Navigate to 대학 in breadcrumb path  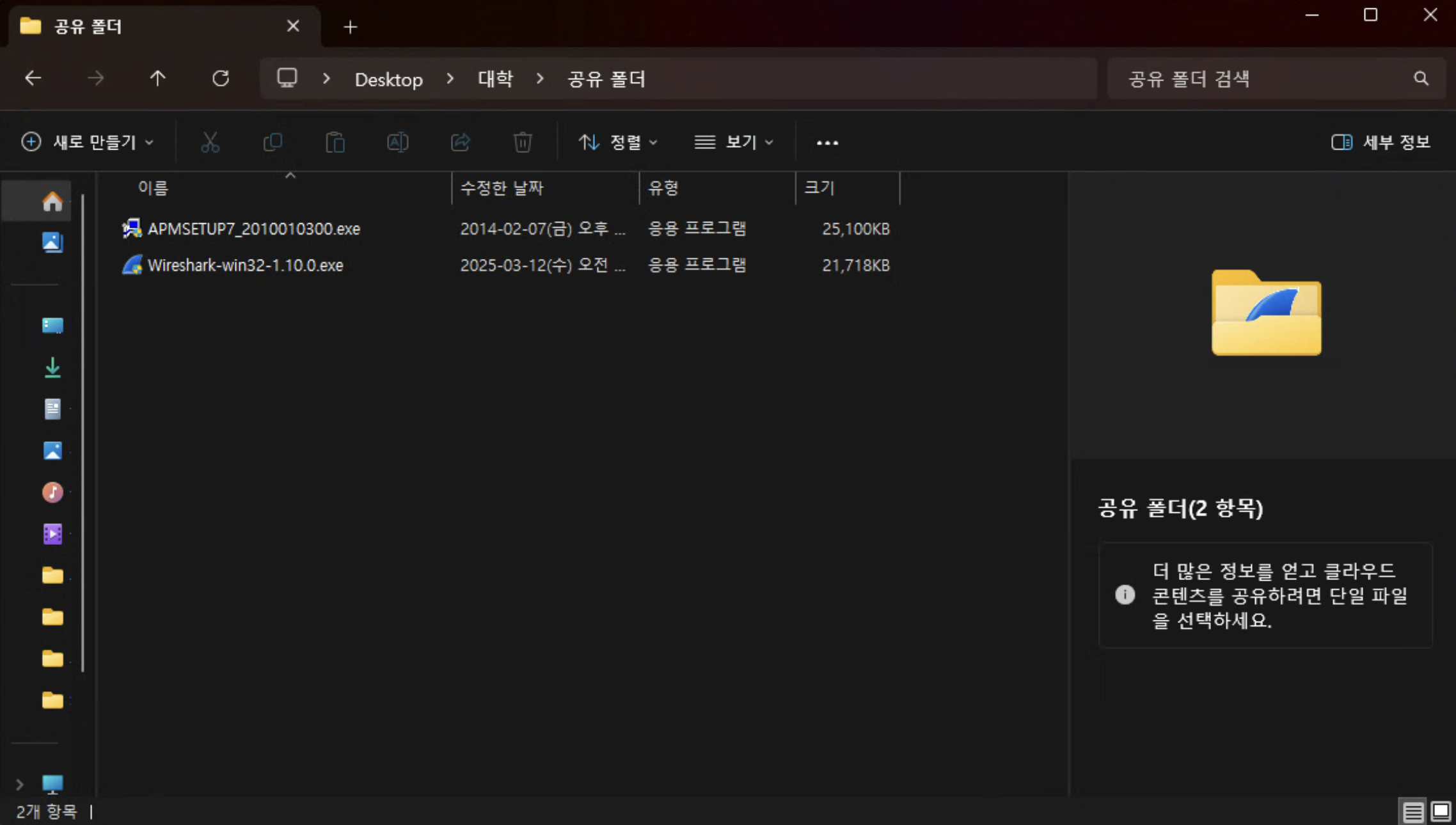click(x=495, y=79)
